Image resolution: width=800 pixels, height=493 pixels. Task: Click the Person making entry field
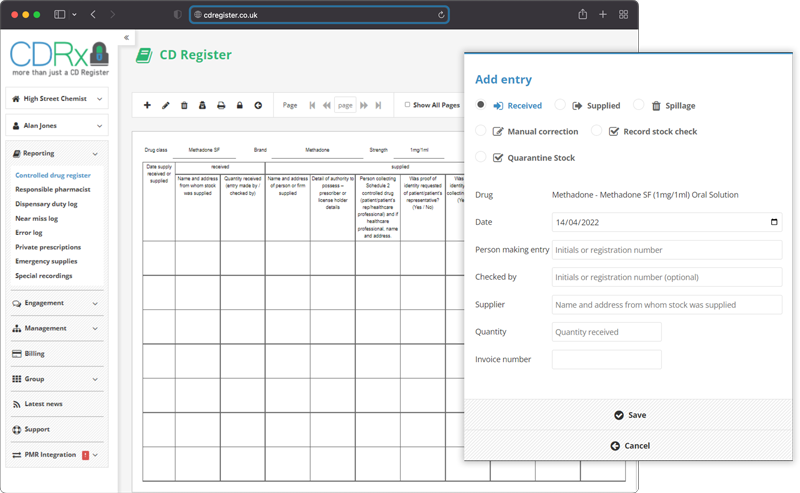tap(666, 250)
